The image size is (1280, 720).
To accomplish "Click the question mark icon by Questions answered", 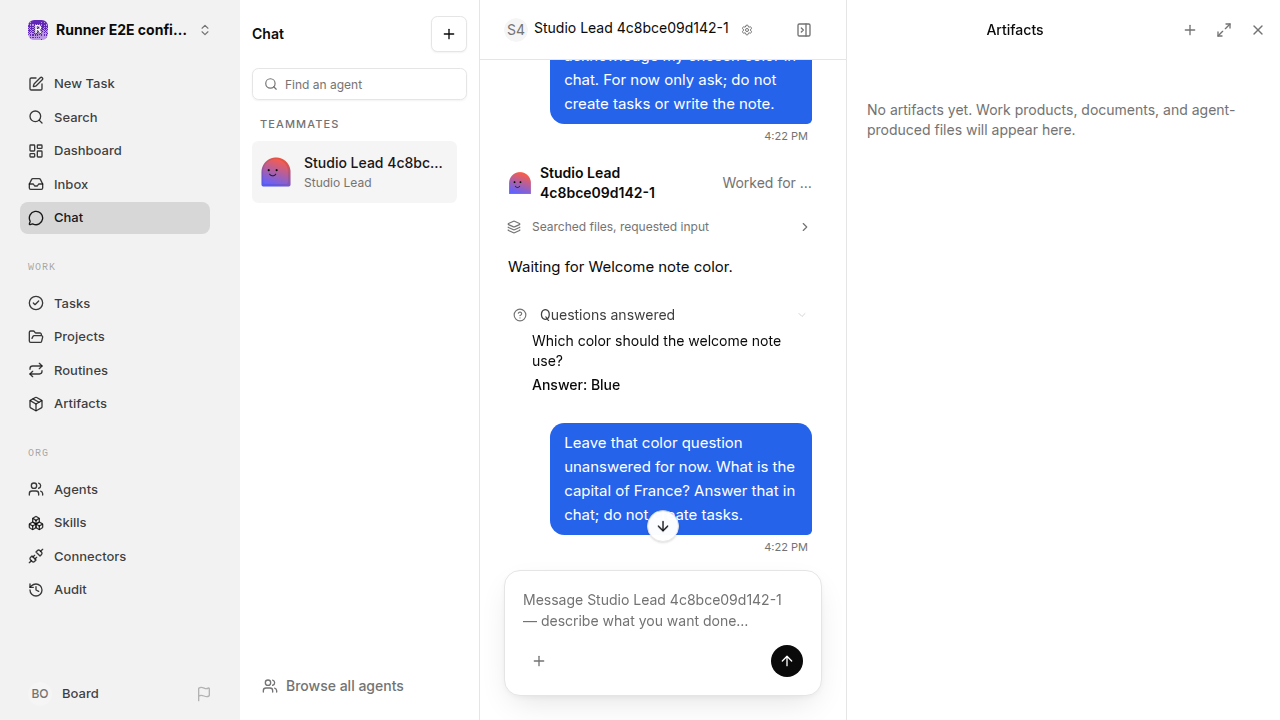I will tap(520, 315).
